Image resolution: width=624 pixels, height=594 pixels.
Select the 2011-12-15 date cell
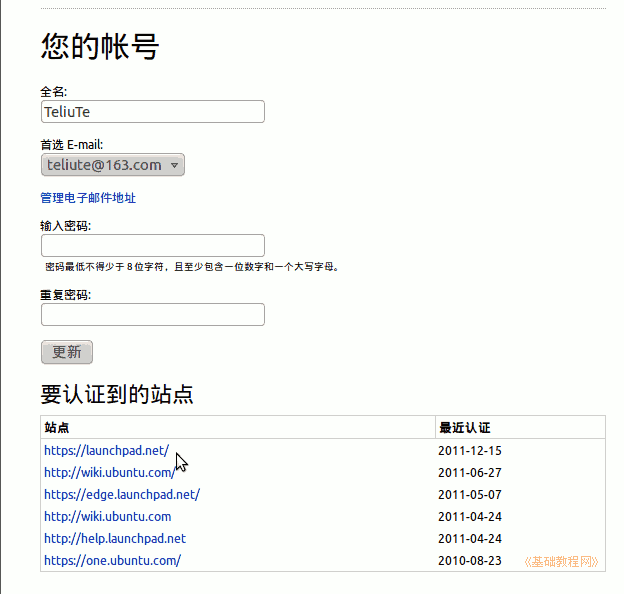(470, 451)
